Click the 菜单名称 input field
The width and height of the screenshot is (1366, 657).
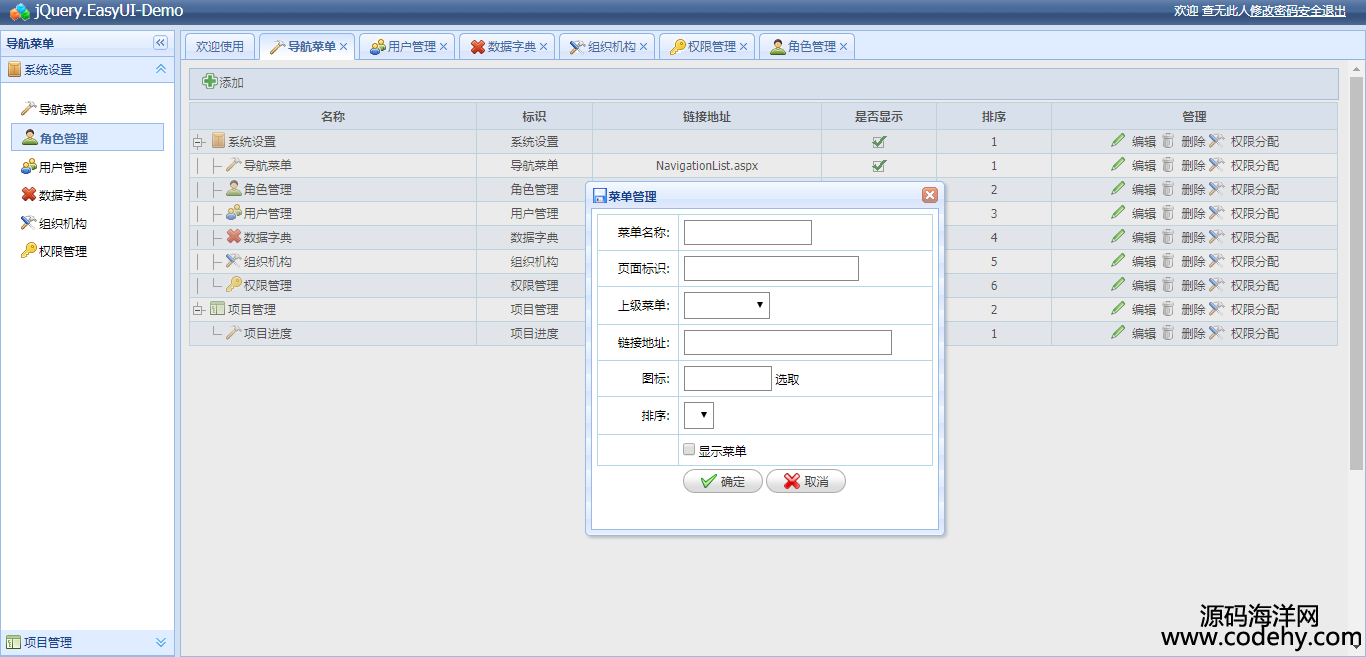click(747, 233)
